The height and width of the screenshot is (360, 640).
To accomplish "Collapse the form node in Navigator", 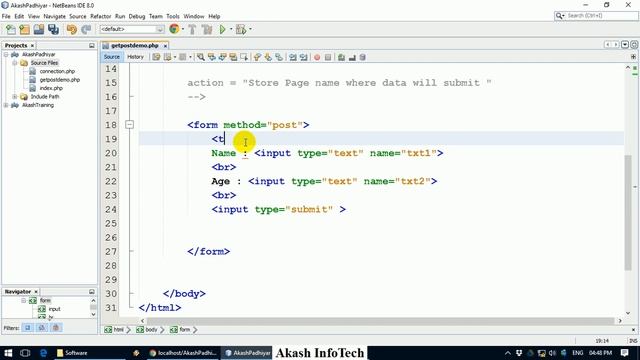I will (24, 300).
